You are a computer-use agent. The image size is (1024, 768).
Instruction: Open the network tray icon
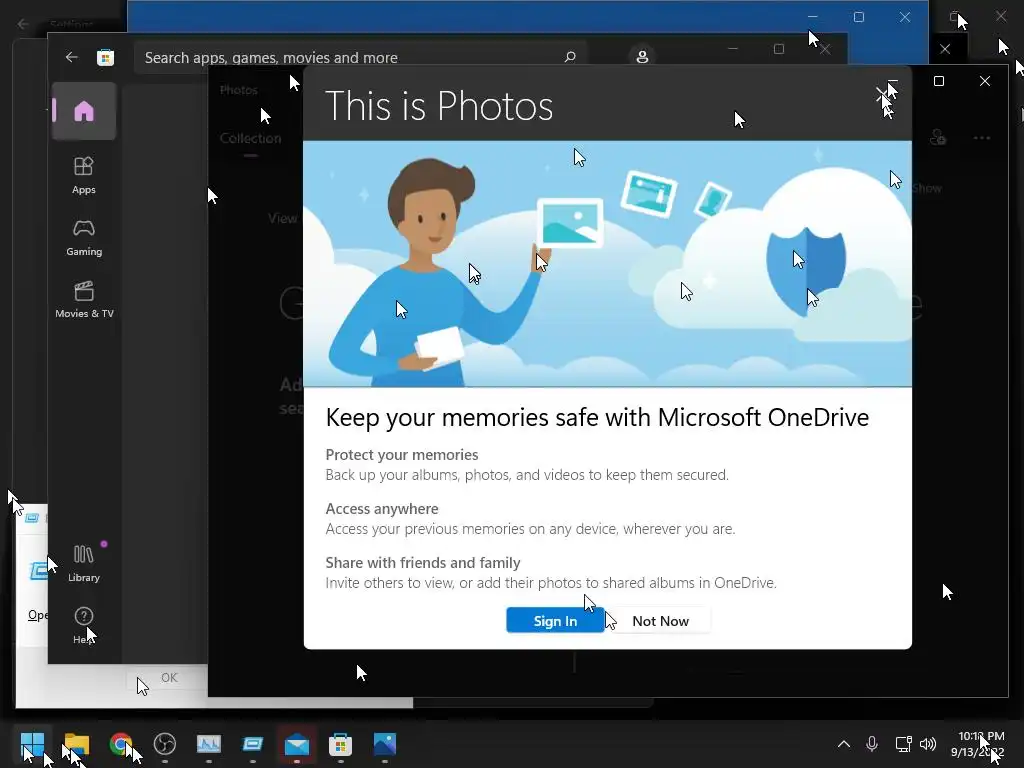click(x=903, y=744)
